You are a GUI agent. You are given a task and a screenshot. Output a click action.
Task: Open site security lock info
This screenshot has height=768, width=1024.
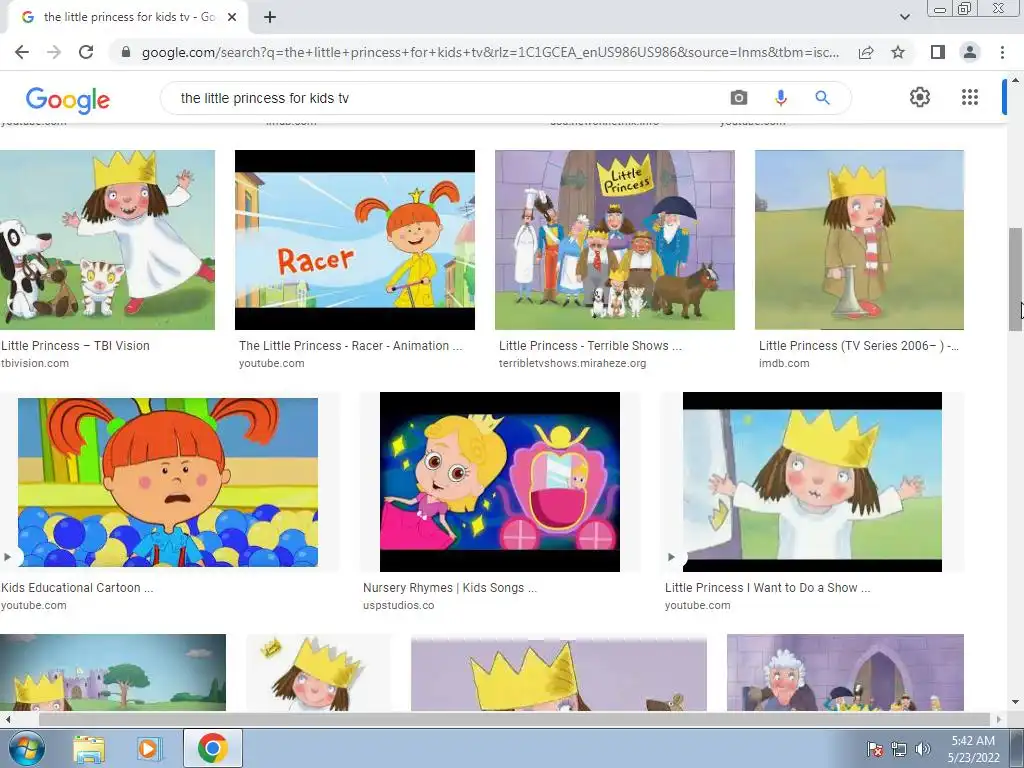click(126, 52)
